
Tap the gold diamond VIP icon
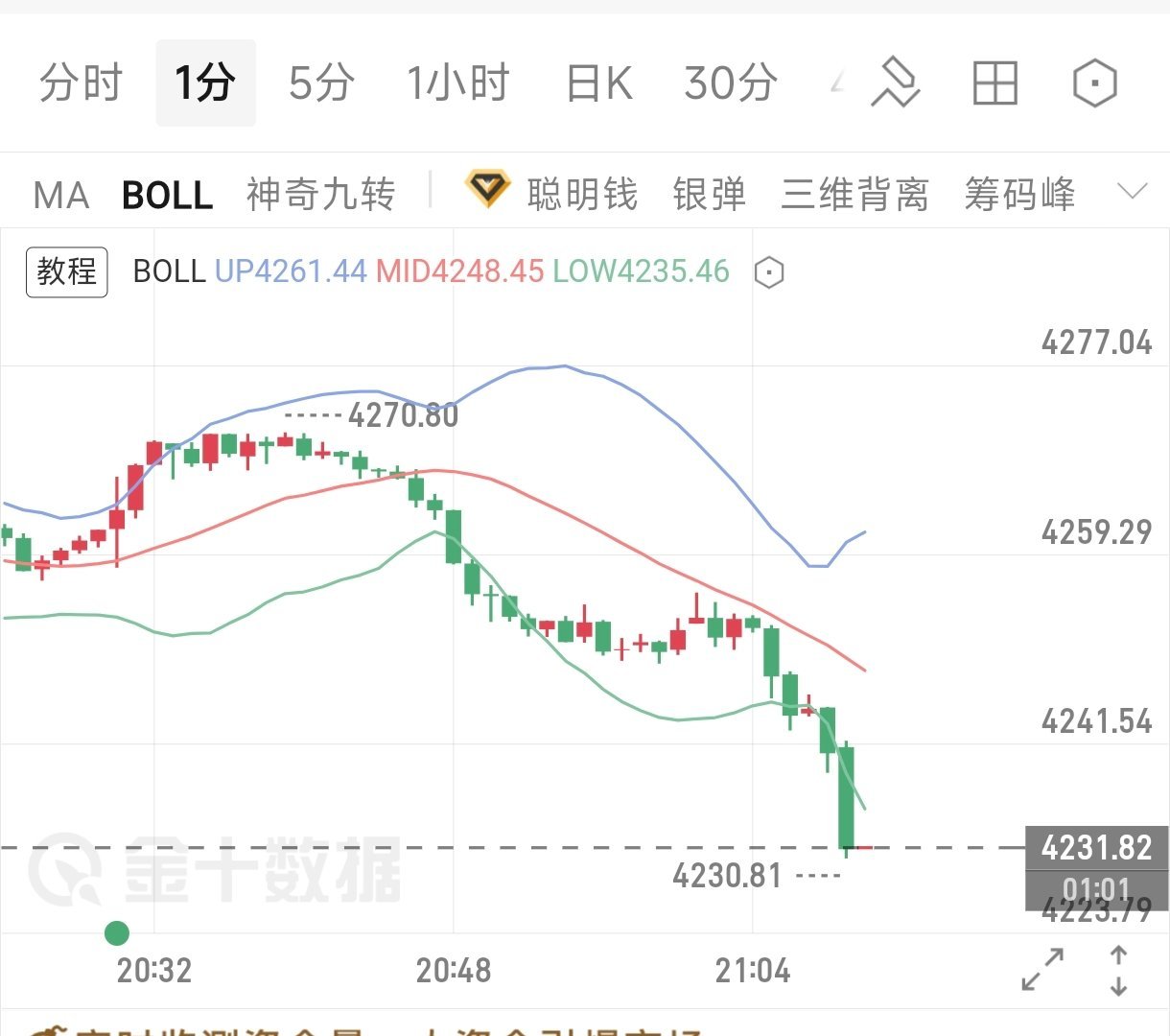click(487, 189)
